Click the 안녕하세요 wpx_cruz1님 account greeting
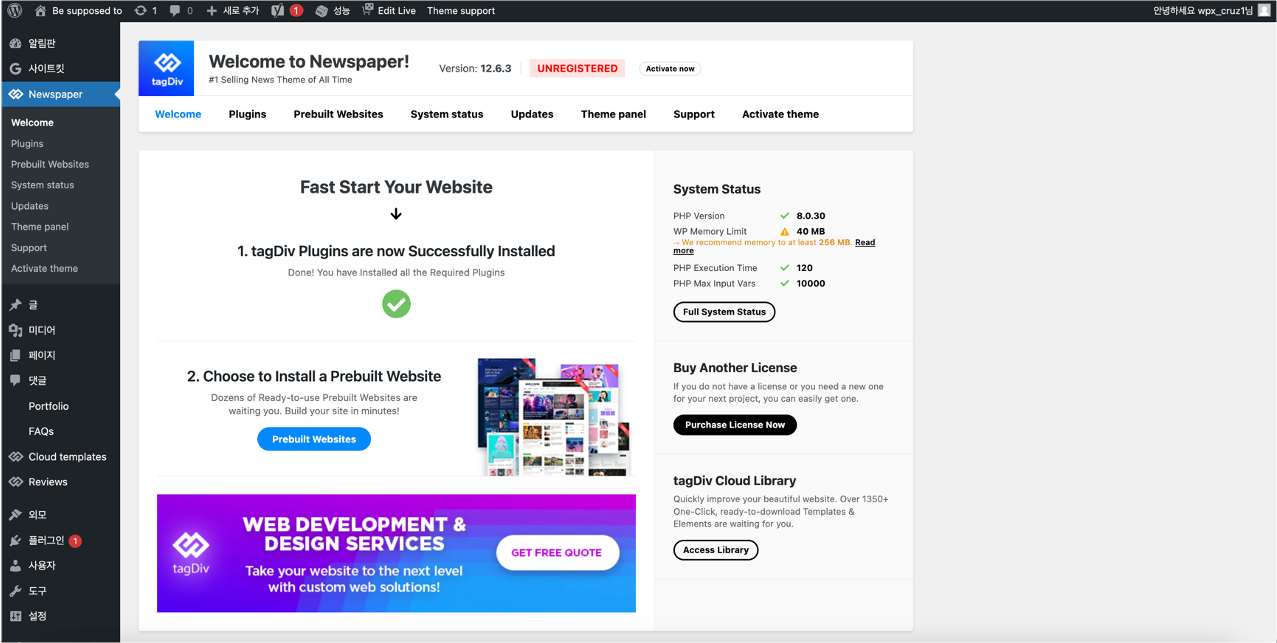Image resolution: width=1277 pixels, height=643 pixels. [x=1202, y=10]
